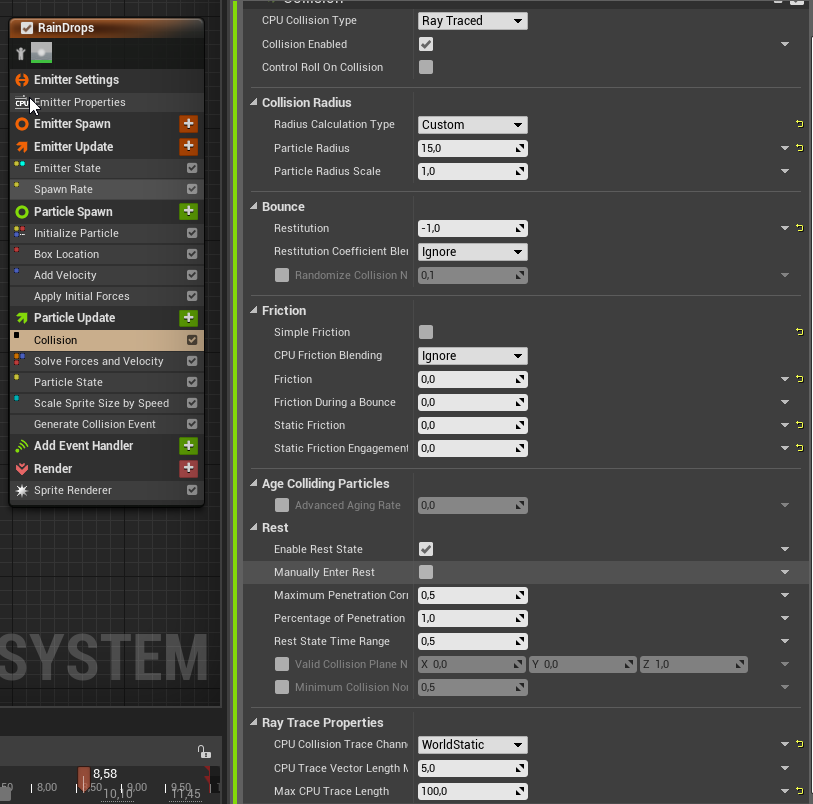
Task: Reset Static Friction Engagement to default
Action: coord(800,447)
